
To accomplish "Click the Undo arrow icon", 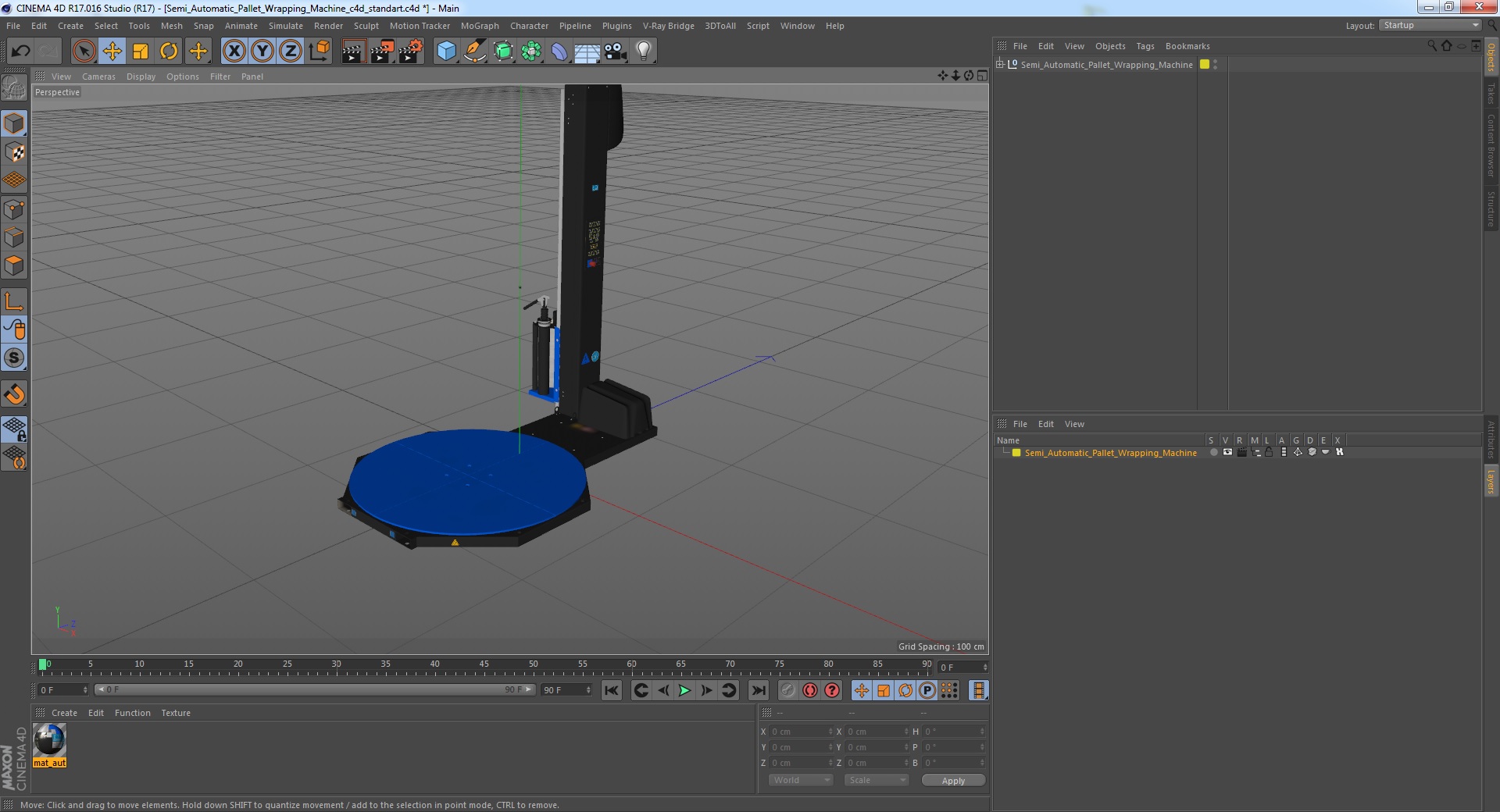I will 20,52.
